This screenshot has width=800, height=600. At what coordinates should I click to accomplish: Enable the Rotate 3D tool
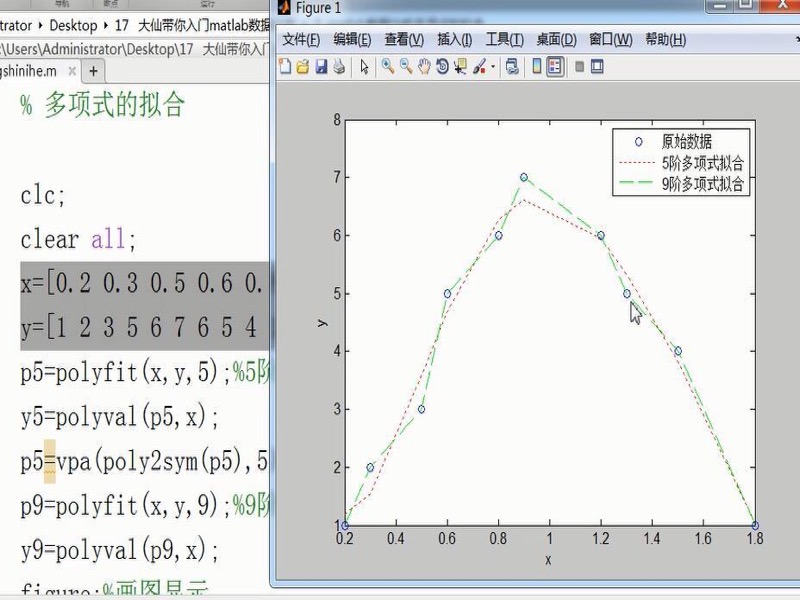pos(442,66)
